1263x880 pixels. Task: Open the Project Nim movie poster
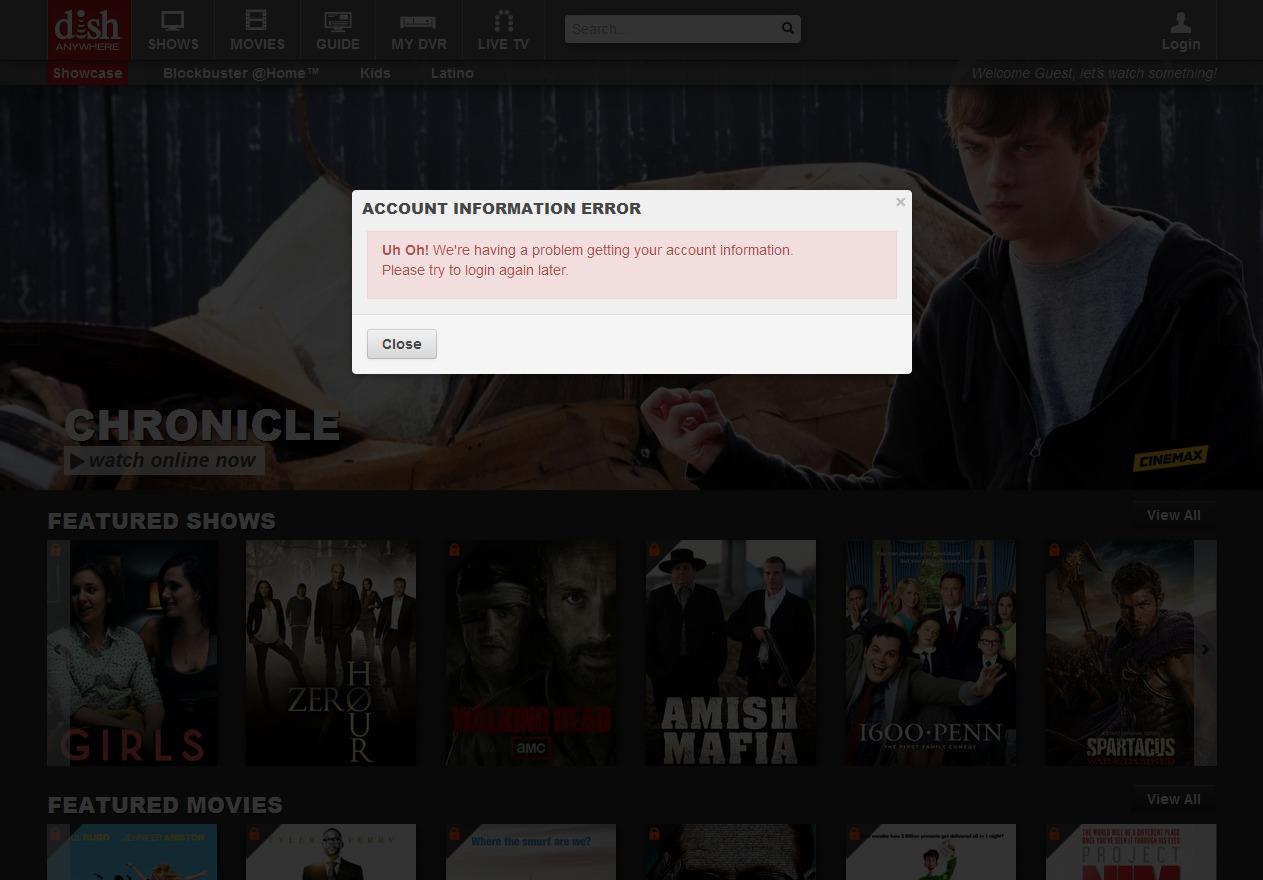coord(1131,852)
